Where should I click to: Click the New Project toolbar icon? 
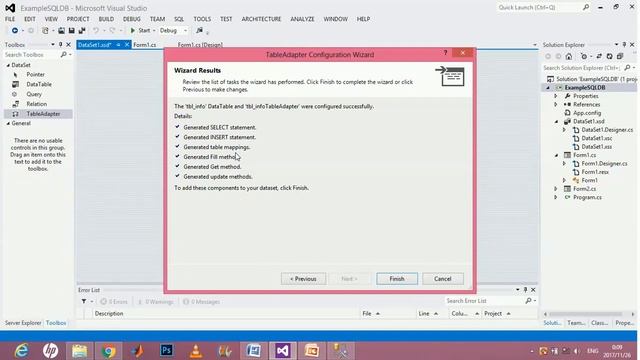pos(45,31)
